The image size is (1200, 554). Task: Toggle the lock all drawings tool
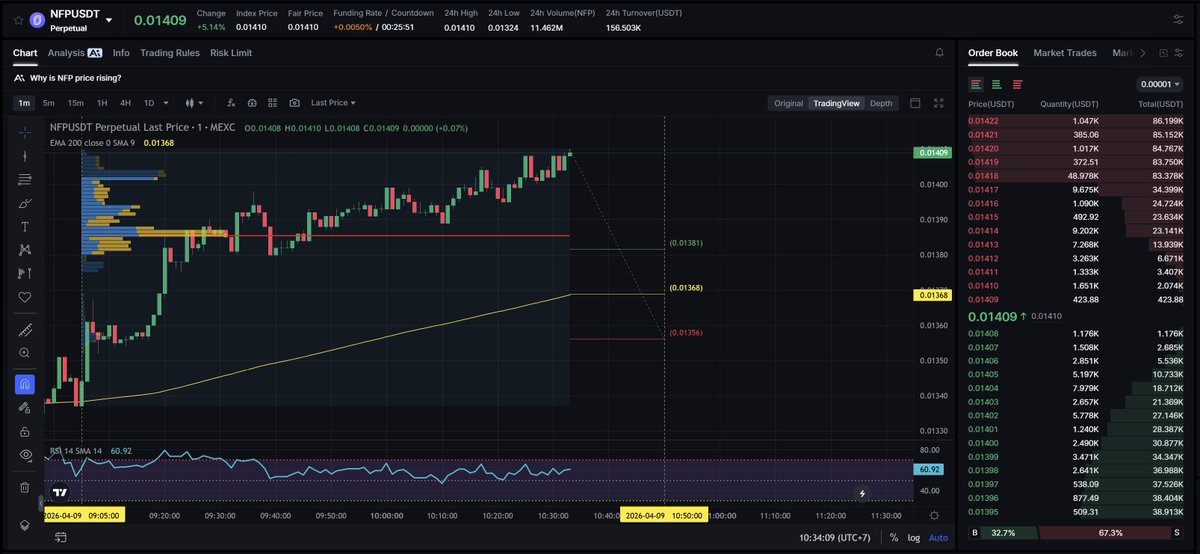tap(25, 432)
